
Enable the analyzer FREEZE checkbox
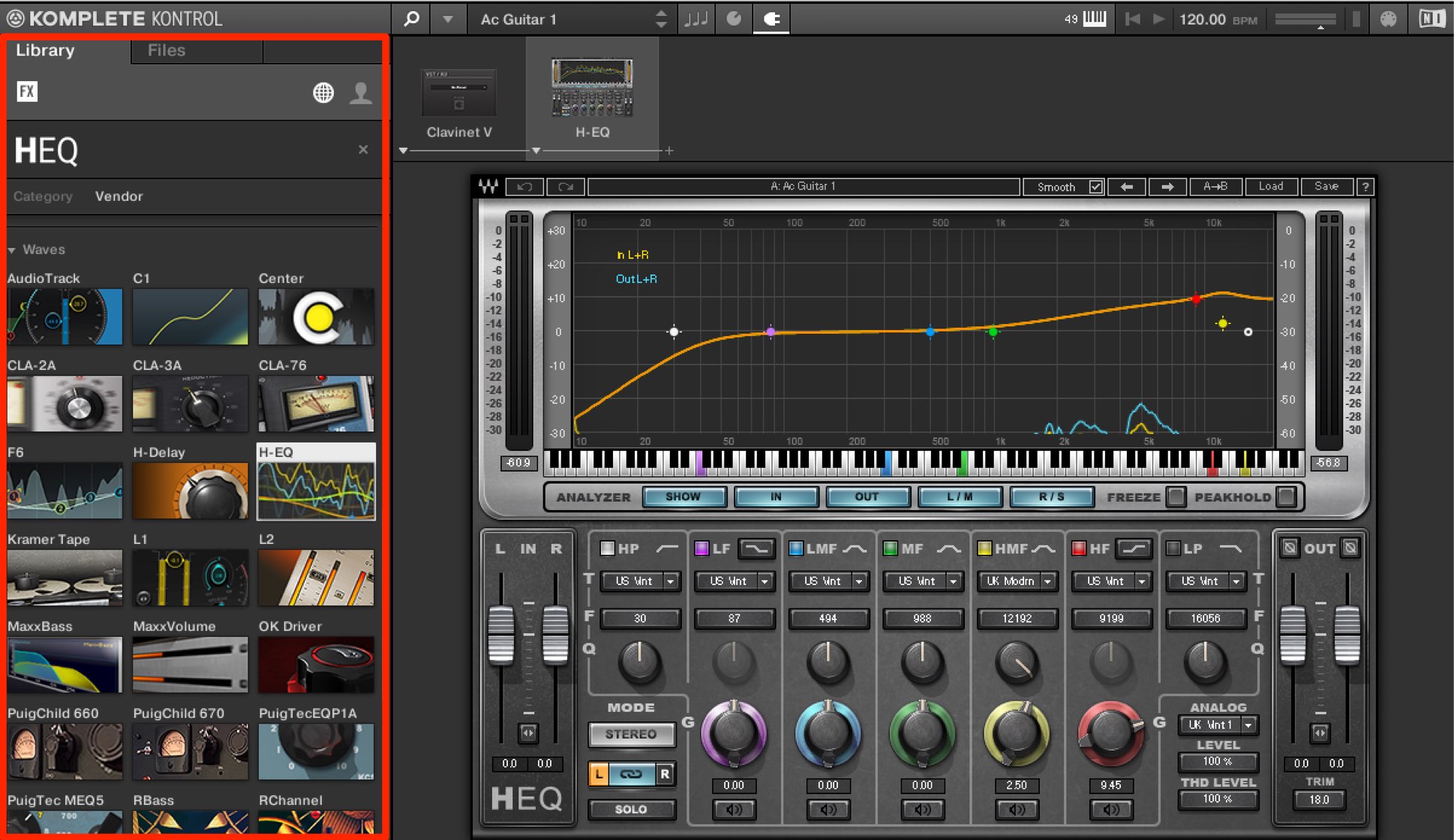tap(1176, 496)
